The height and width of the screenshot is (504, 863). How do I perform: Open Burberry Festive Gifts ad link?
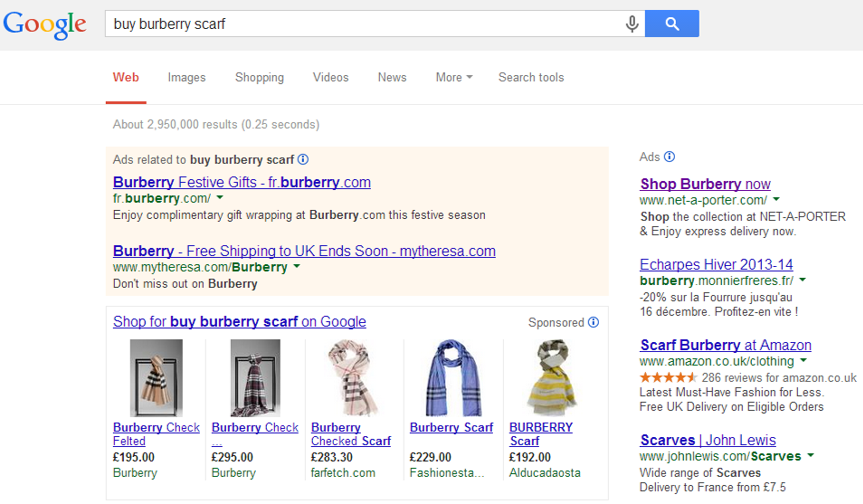click(242, 182)
